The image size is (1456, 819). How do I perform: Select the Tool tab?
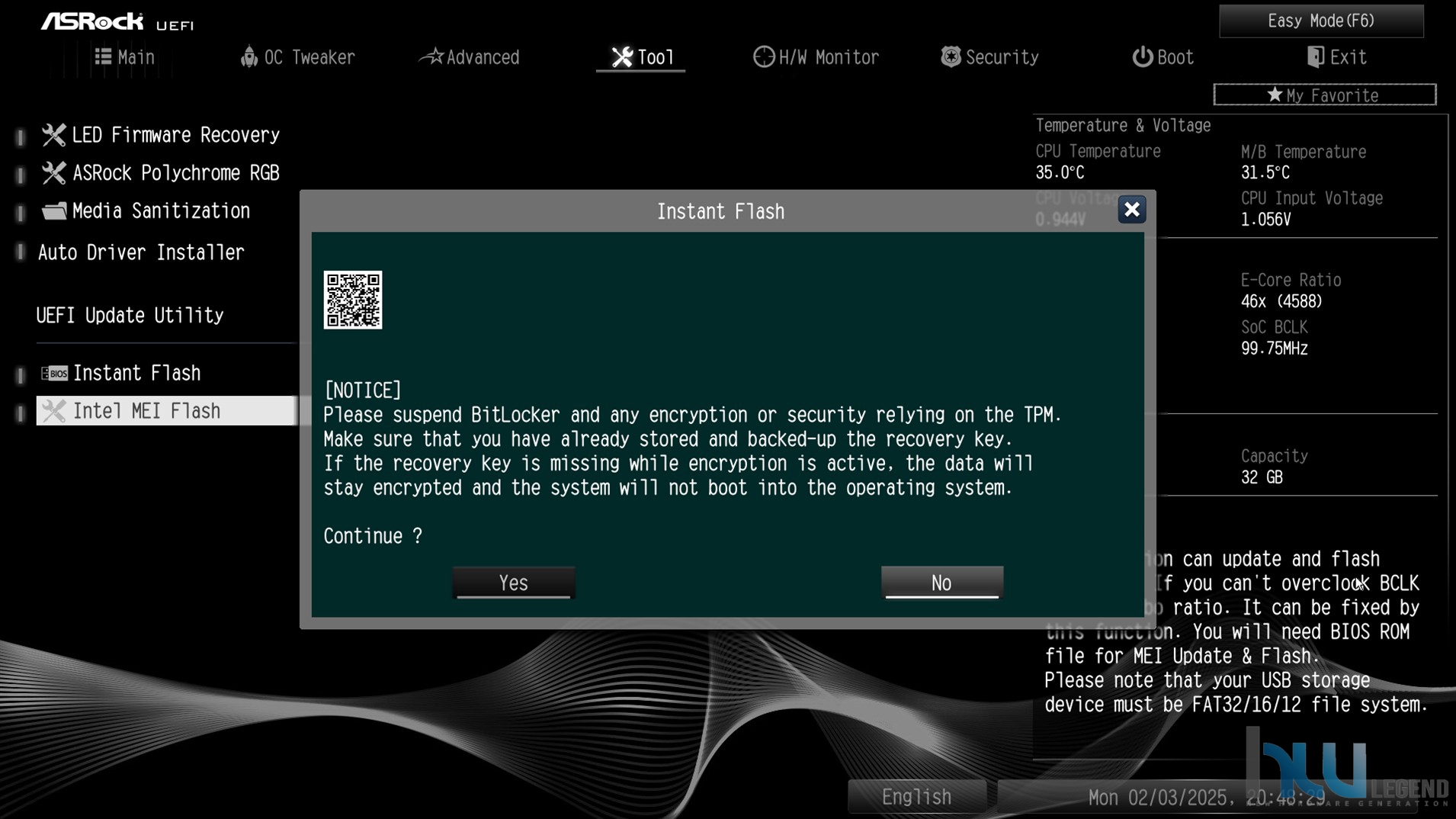(x=641, y=57)
